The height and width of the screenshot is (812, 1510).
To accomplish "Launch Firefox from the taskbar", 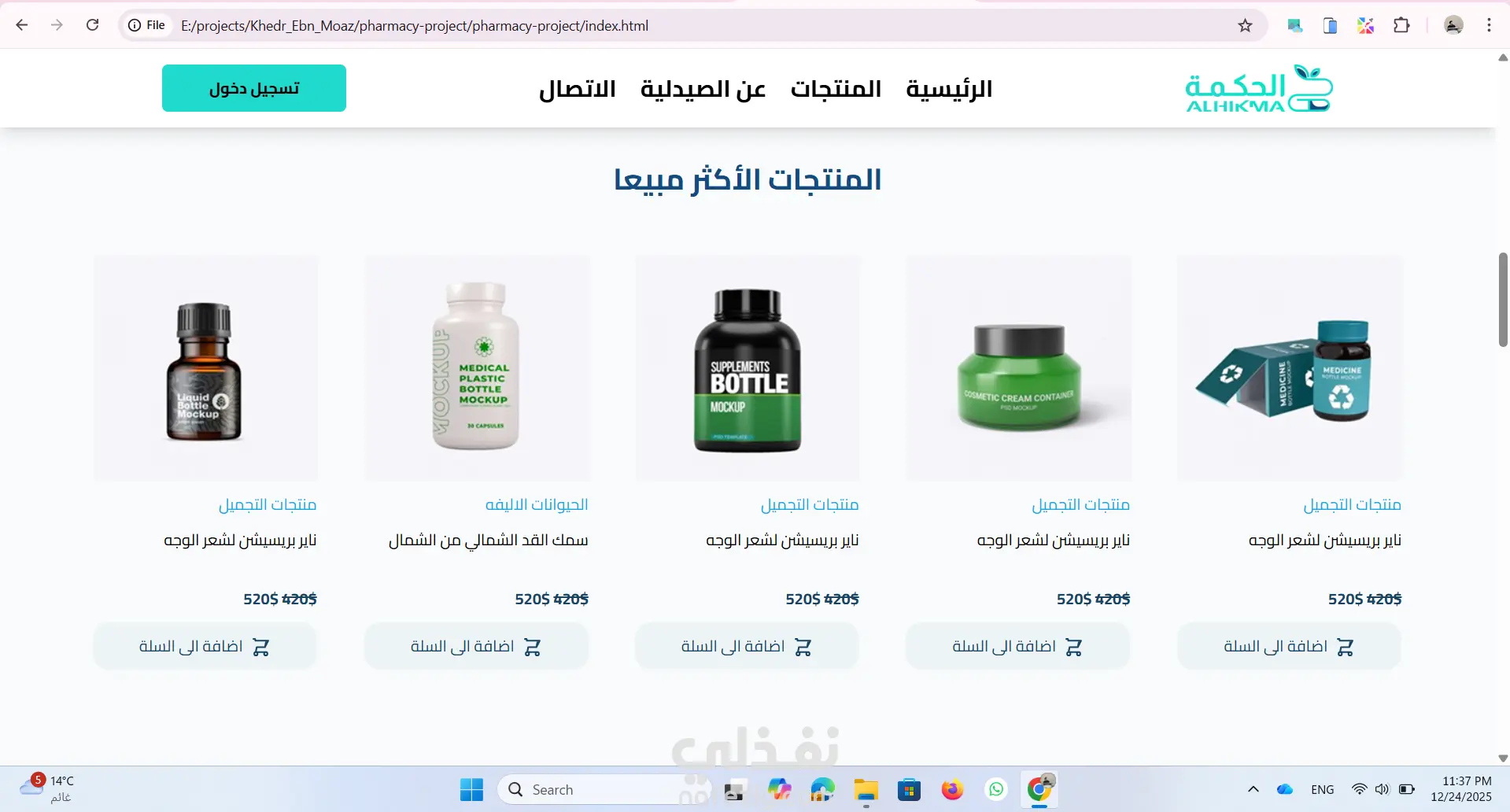I will pos(952,789).
